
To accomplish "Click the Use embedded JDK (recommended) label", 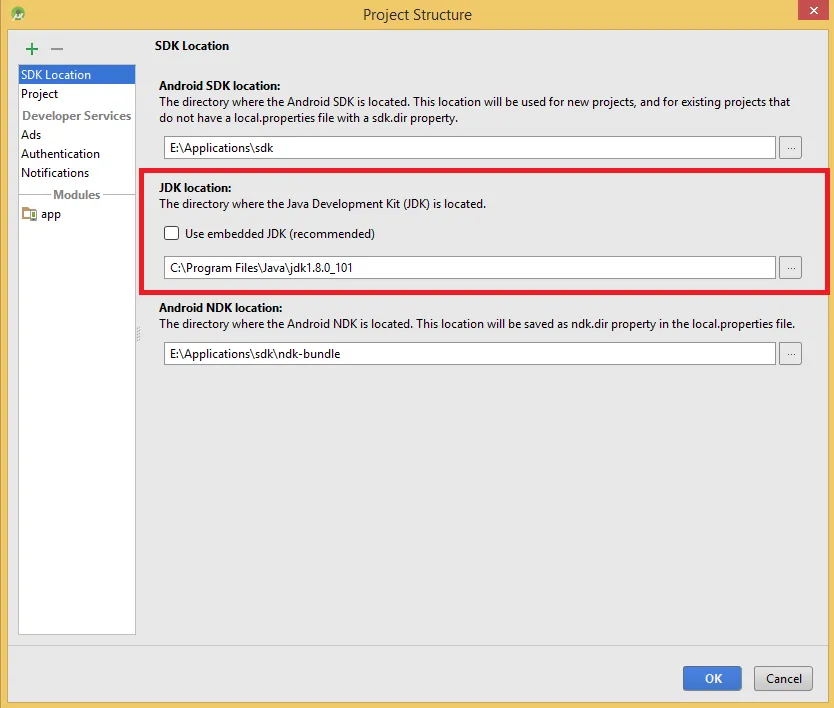I will [280, 234].
